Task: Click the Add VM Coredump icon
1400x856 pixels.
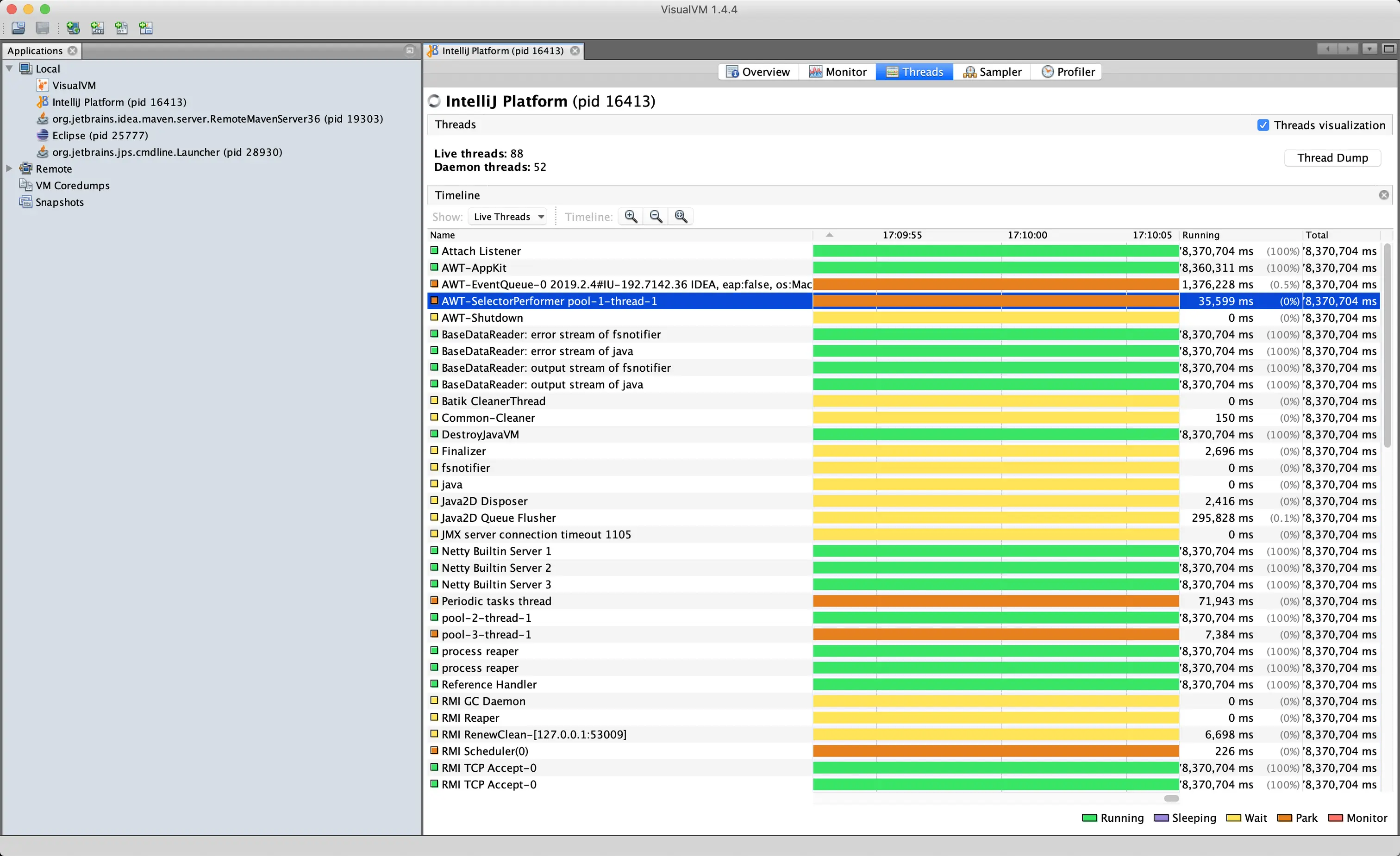Action: click(x=121, y=28)
